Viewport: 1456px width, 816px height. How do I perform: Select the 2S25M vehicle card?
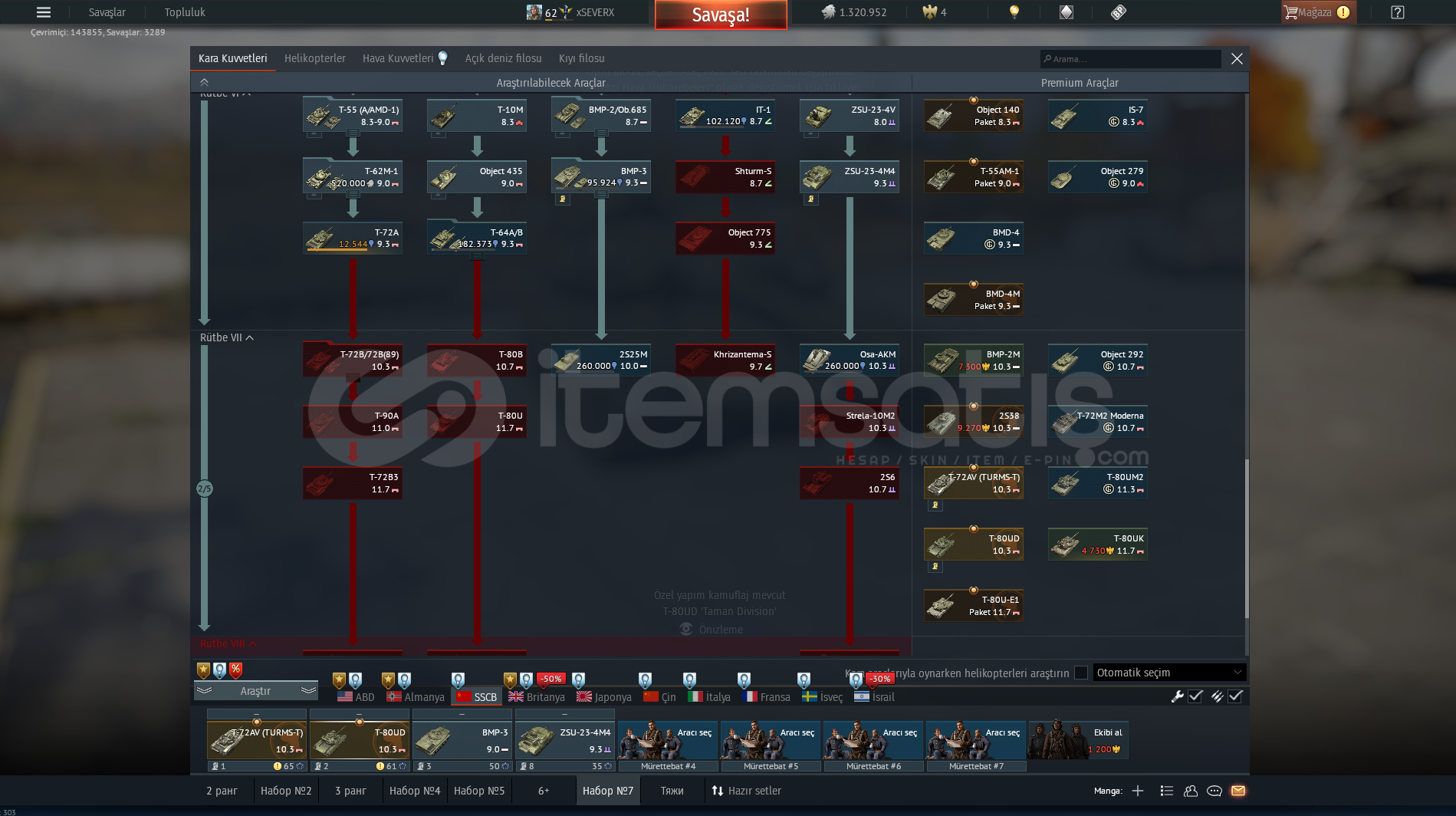(x=601, y=360)
